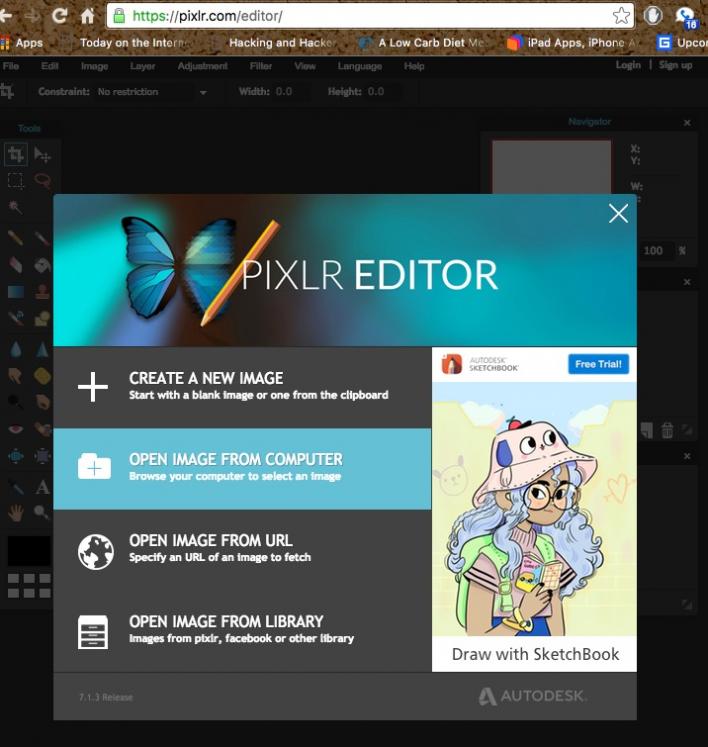Bookmark this page with star icon

pos(621,16)
